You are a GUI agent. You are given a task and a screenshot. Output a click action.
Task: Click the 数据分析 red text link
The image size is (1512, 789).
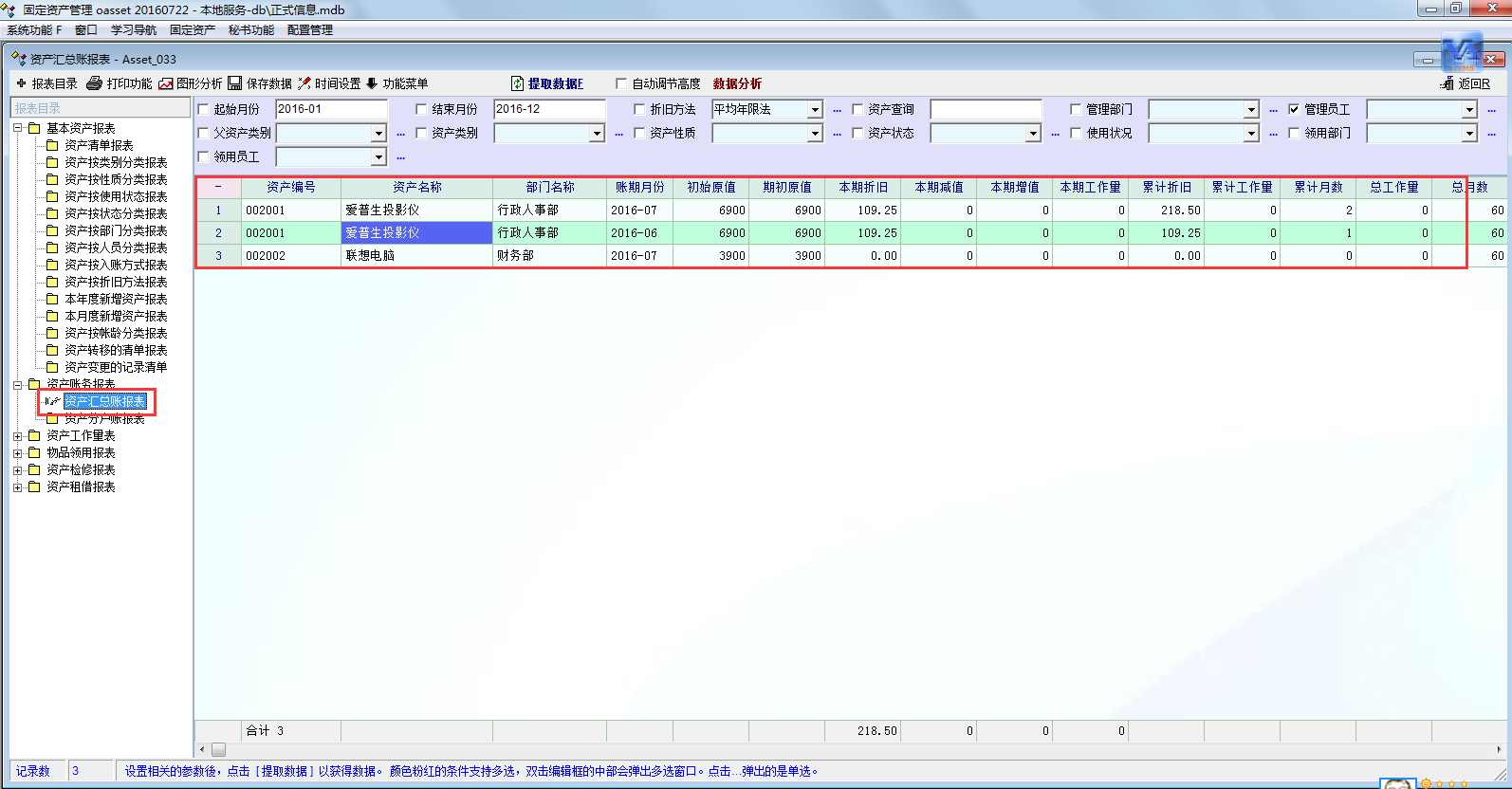coord(737,83)
